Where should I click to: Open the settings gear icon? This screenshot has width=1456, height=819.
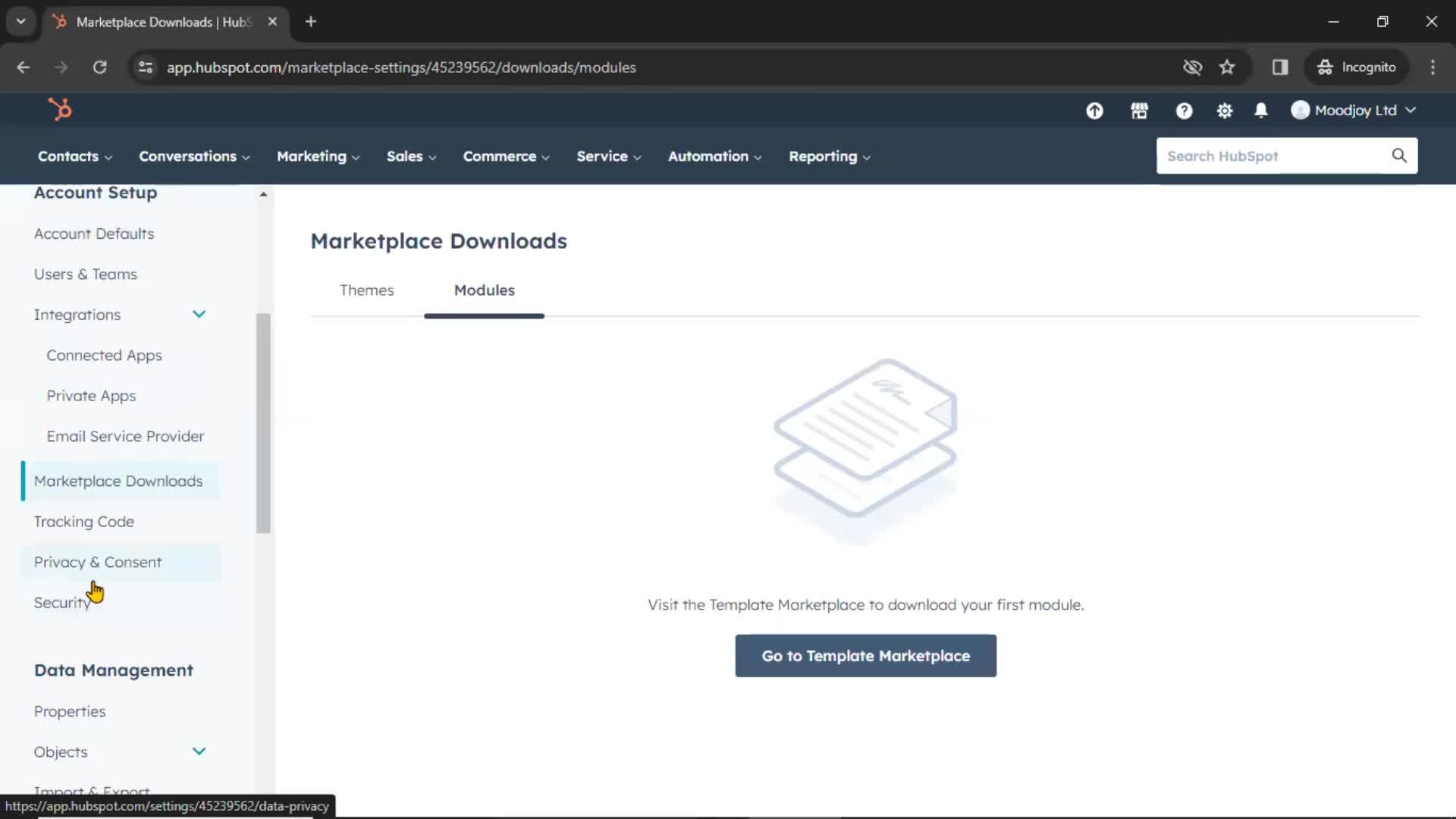pos(1223,110)
